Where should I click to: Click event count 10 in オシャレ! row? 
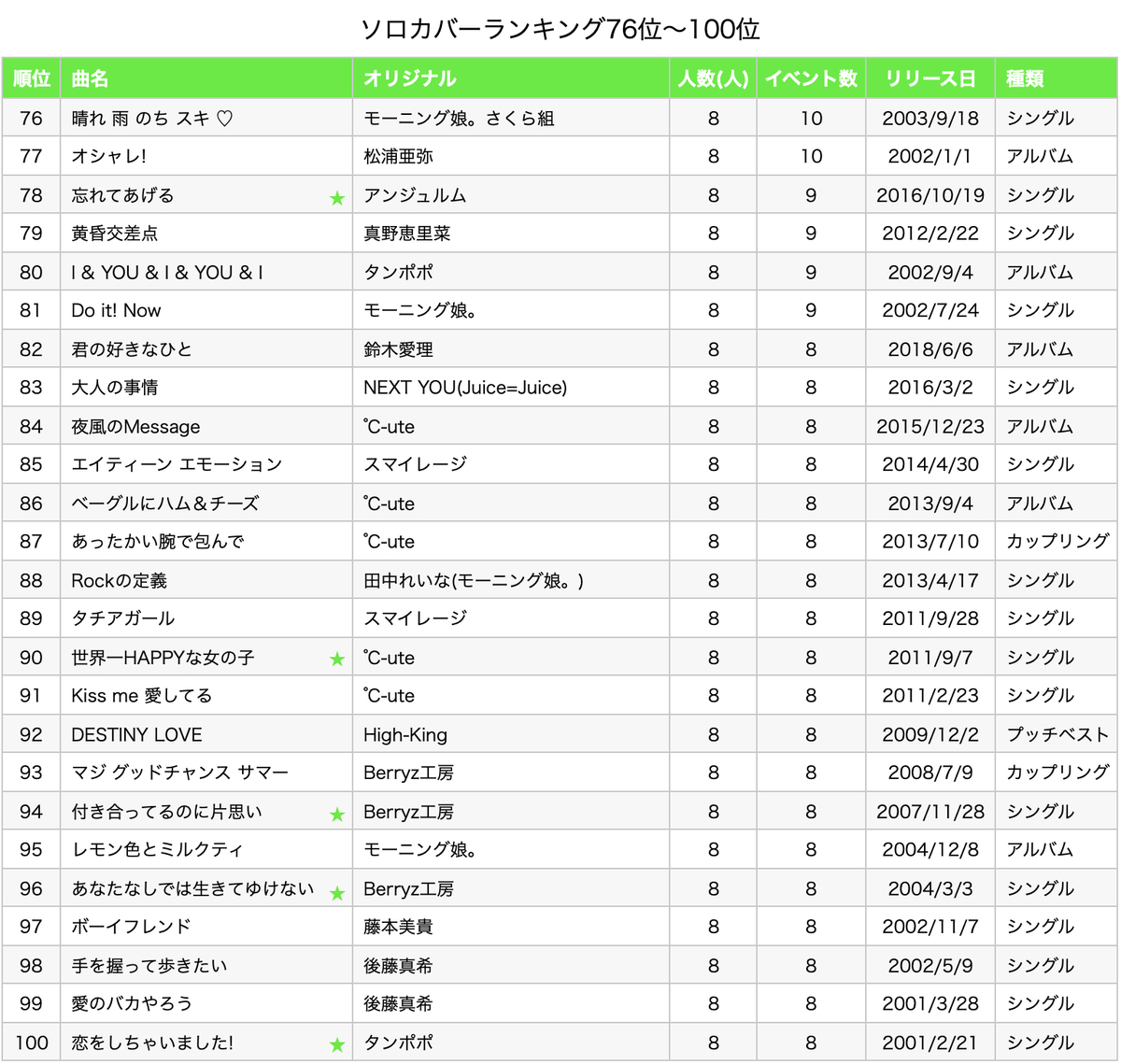tap(811, 157)
